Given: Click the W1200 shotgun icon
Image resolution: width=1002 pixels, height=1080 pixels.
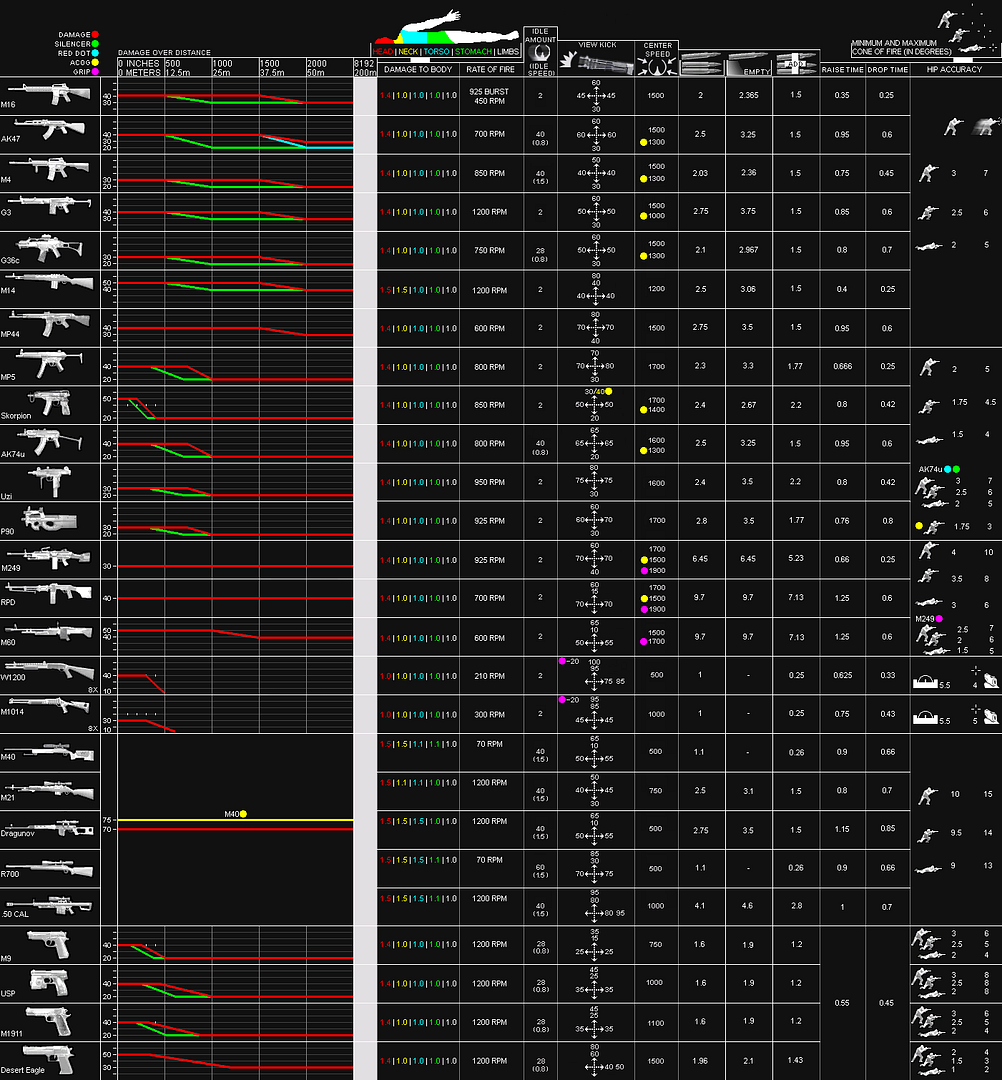Looking at the screenshot, I should (x=50, y=670).
